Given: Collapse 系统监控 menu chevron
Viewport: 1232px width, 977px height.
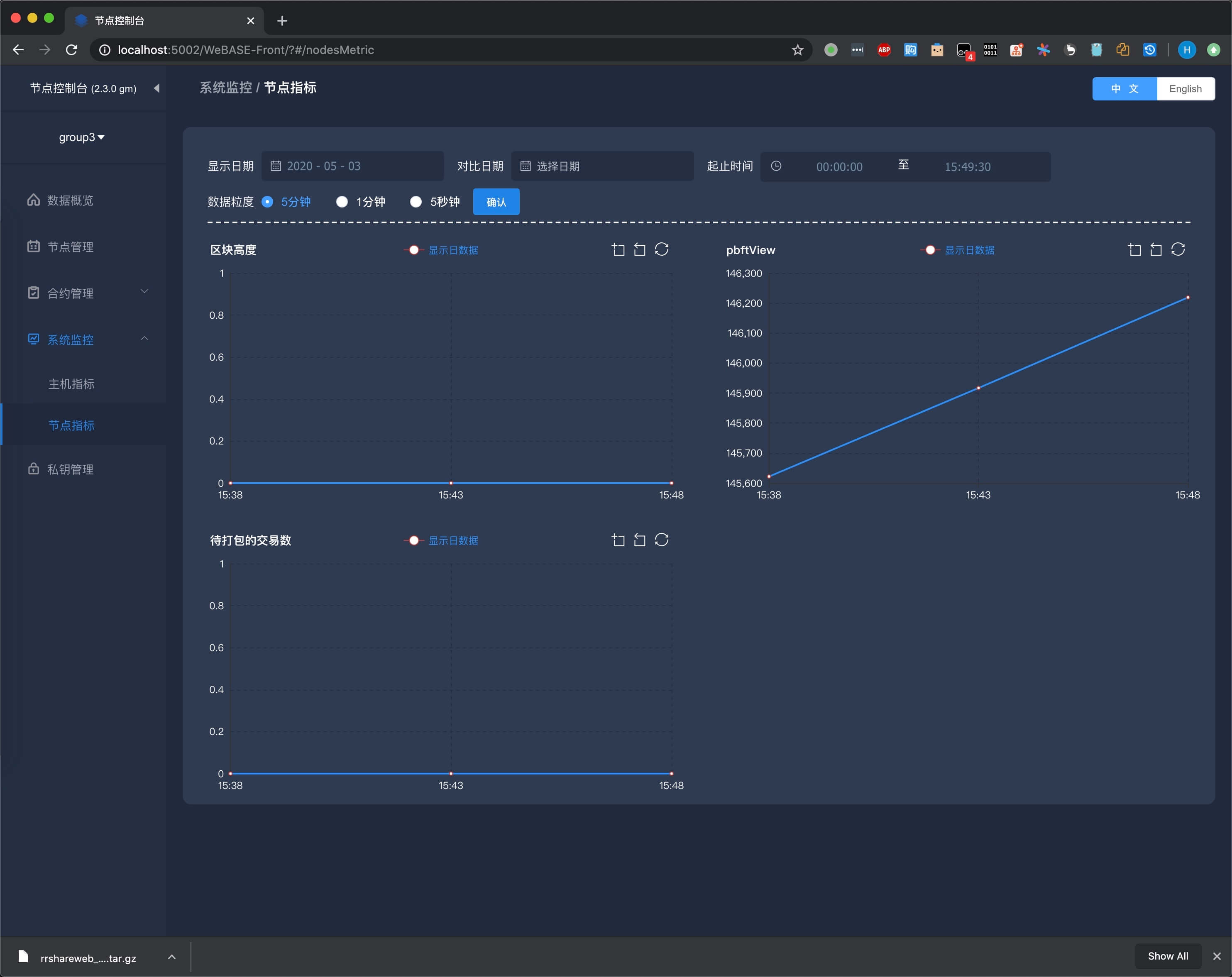Looking at the screenshot, I should (x=144, y=338).
